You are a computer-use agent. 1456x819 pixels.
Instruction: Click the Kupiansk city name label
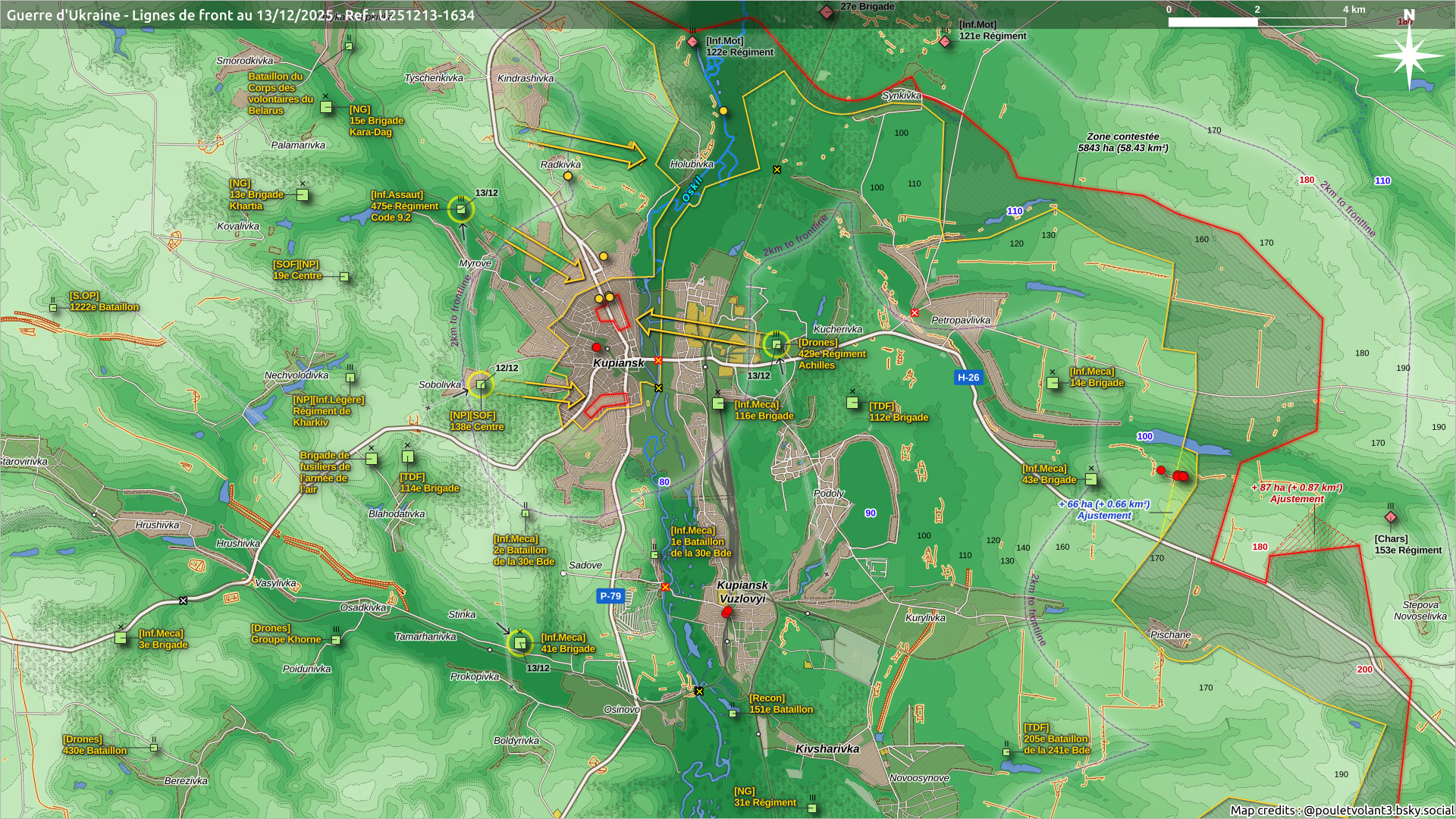(618, 363)
